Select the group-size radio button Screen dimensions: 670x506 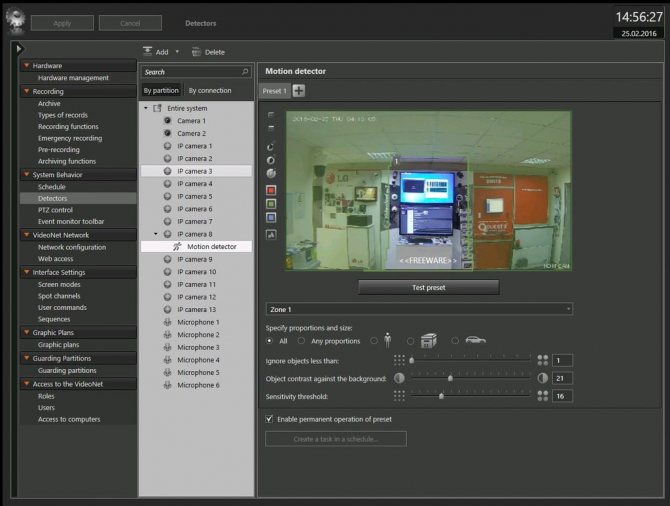(x=411, y=341)
